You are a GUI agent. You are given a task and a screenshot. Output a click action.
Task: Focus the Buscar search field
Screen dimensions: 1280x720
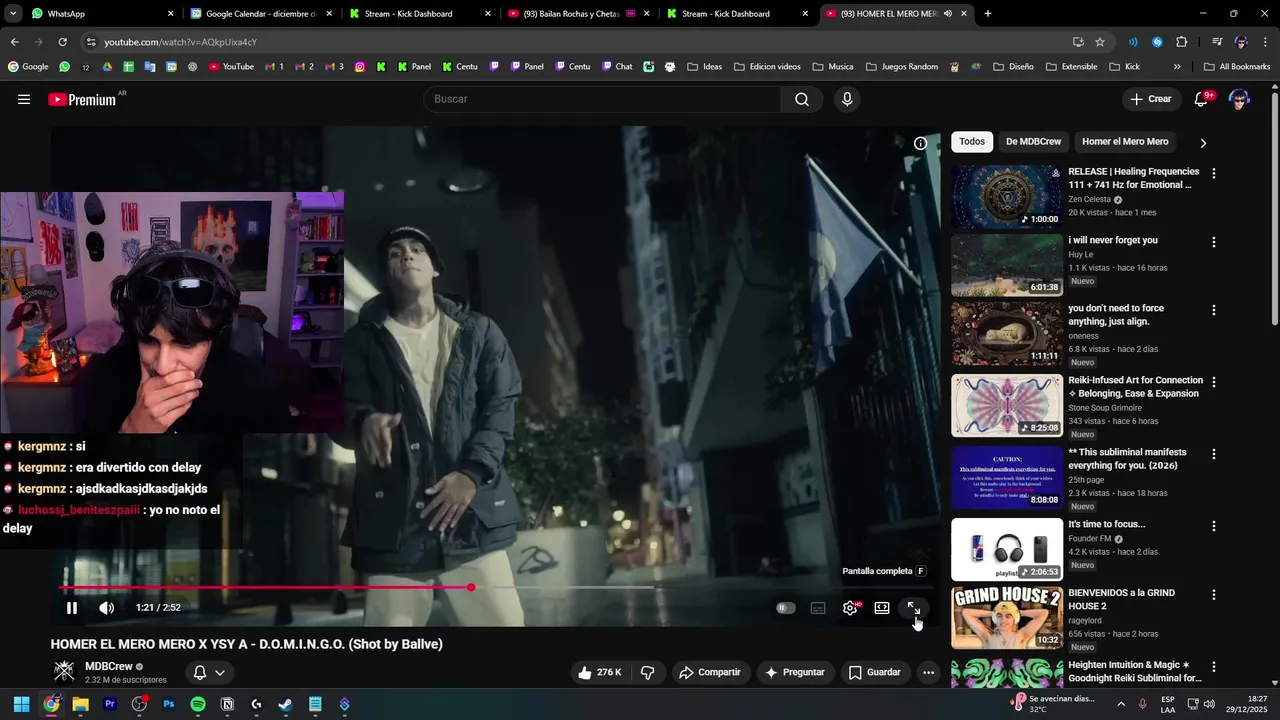tap(602, 99)
